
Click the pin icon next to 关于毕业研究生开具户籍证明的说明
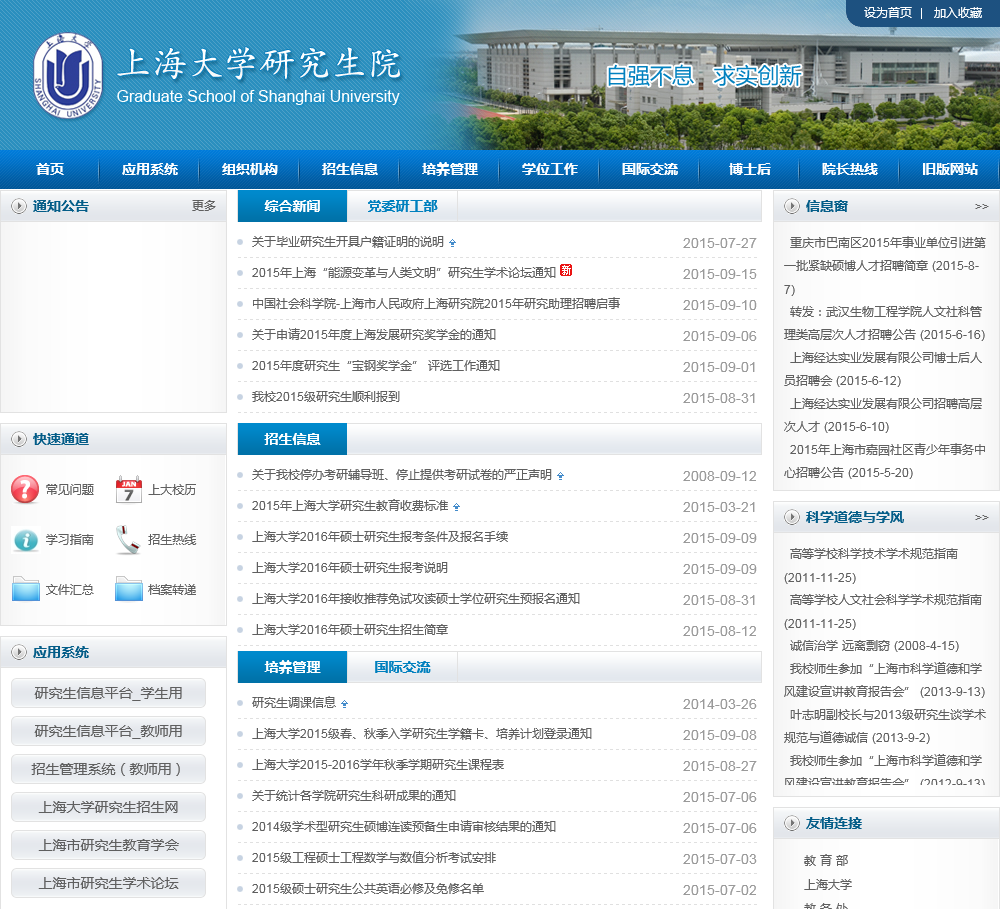[x=452, y=243]
